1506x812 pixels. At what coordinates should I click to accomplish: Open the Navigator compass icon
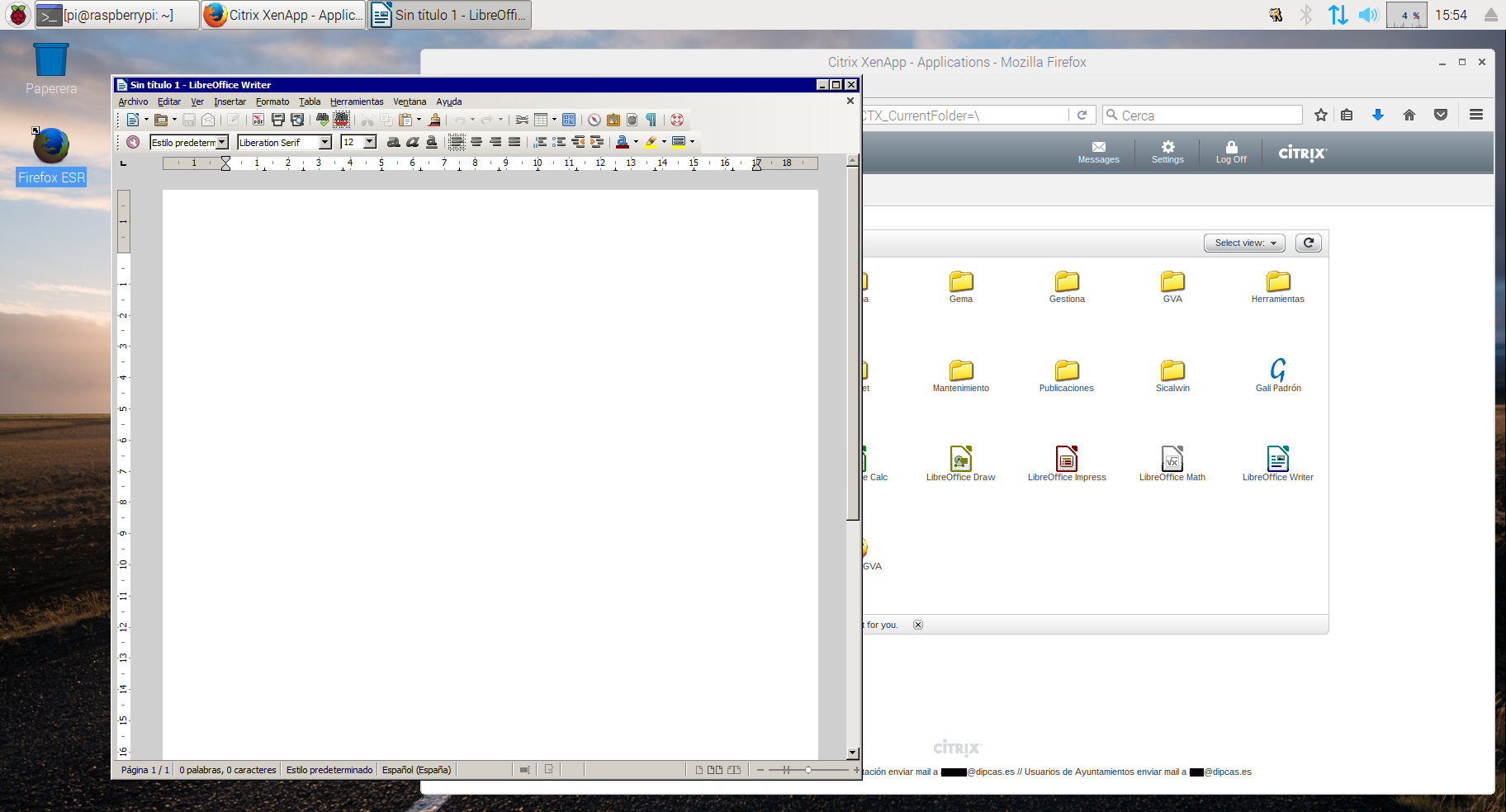coord(594,120)
